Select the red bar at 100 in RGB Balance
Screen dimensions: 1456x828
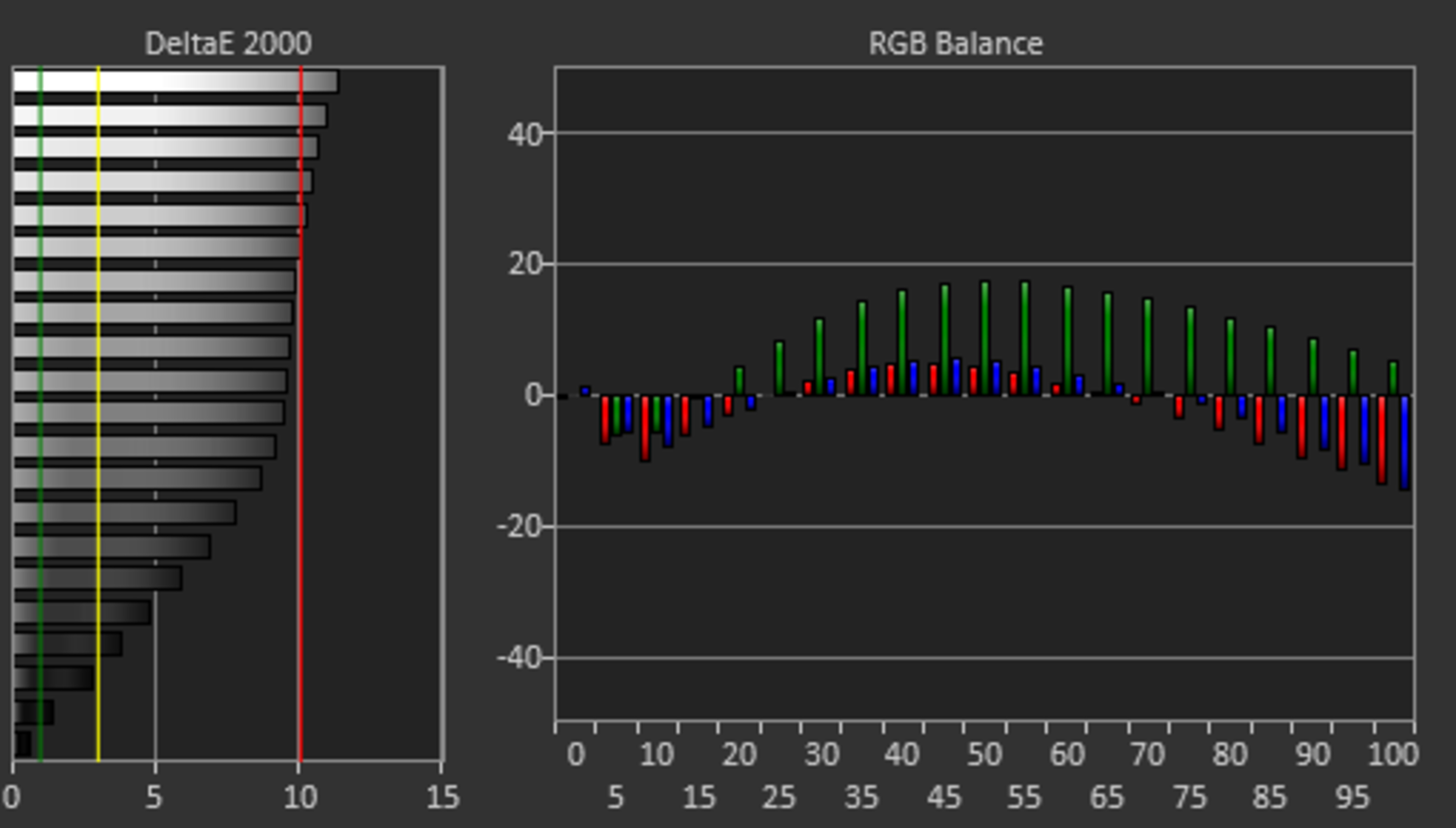1382,440
